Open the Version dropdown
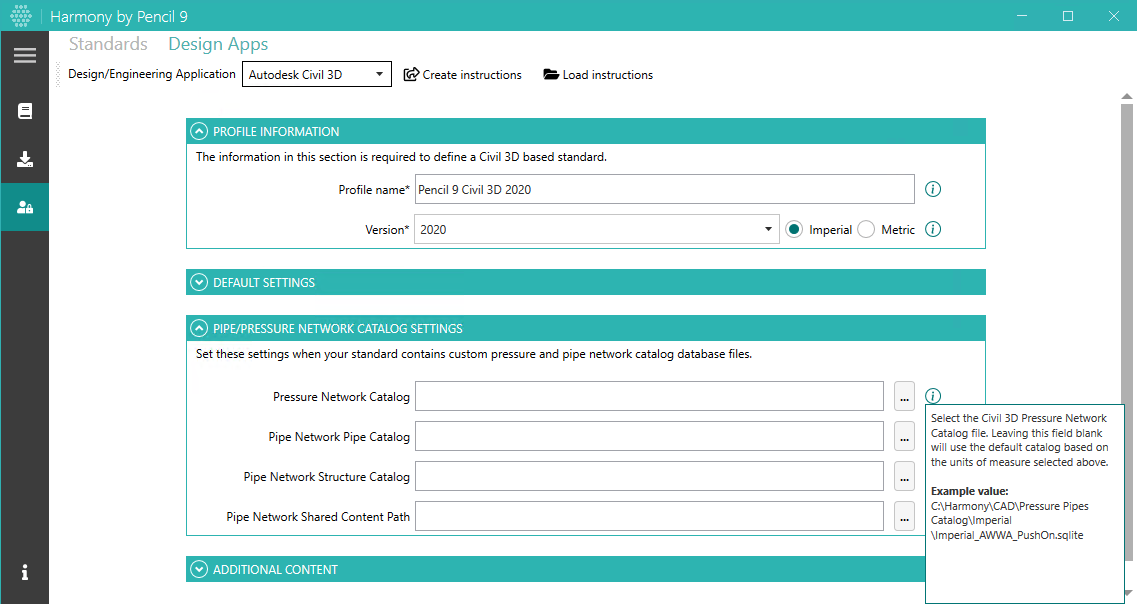 click(597, 229)
